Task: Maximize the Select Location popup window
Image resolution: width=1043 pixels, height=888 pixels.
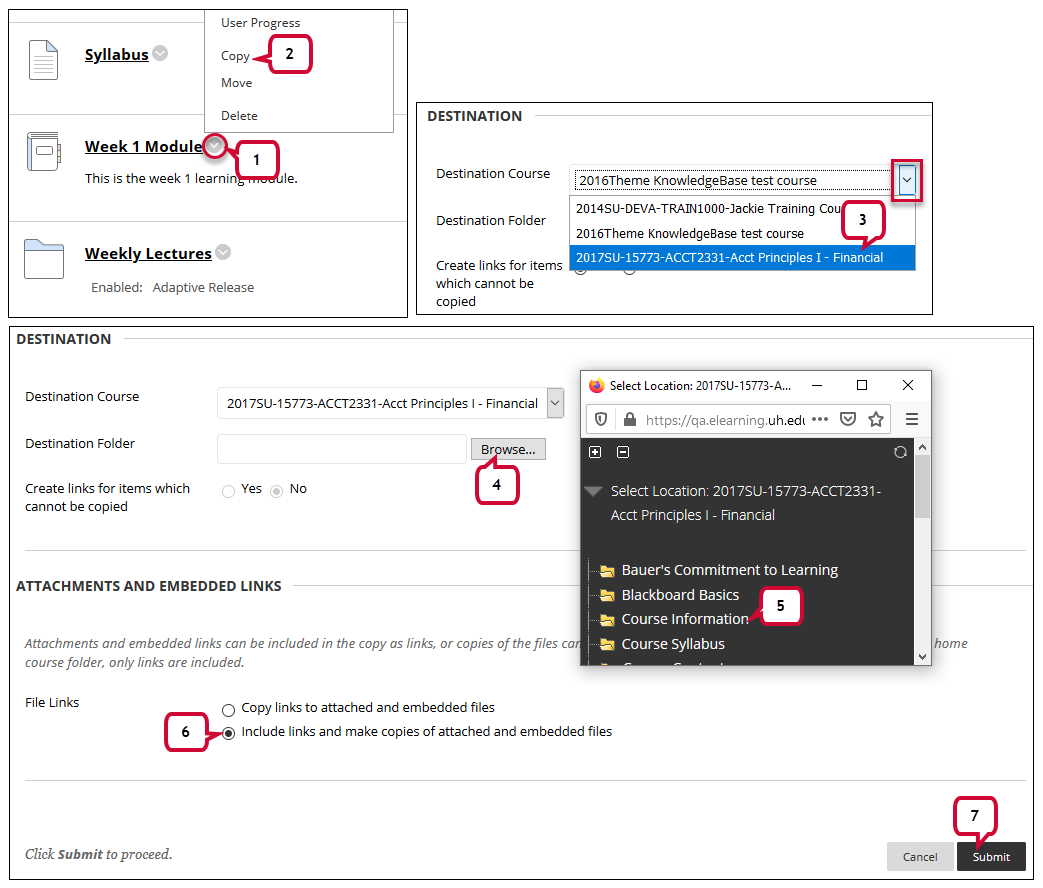Action: (x=862, y=385)
